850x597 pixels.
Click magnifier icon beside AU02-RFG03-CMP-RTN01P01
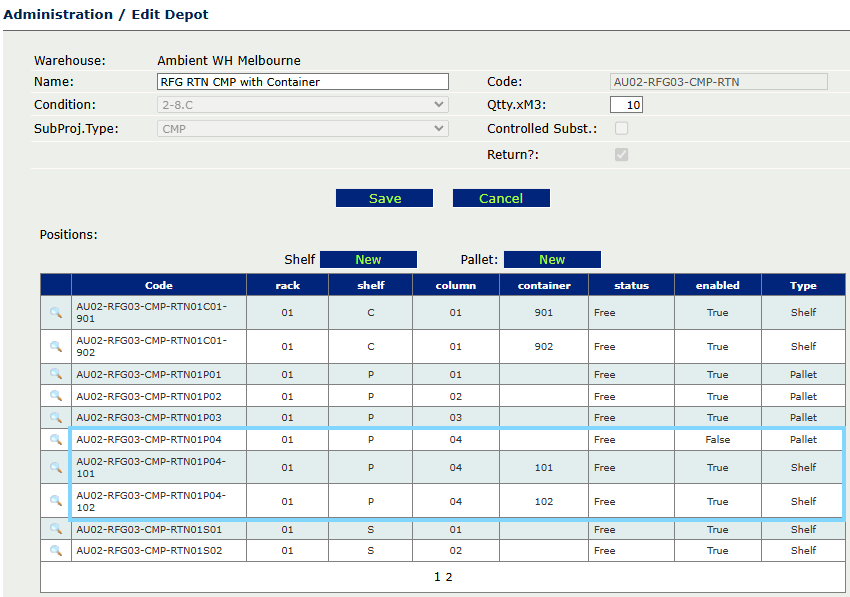(x=56, y=375)
